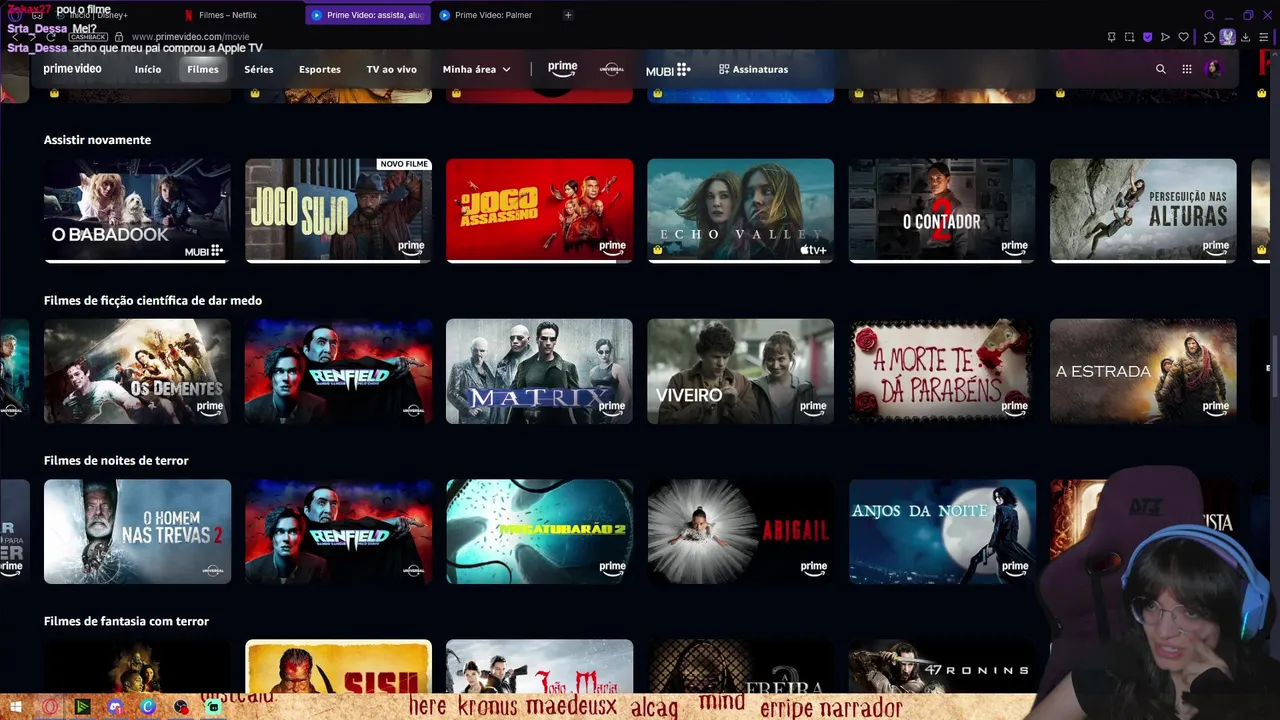Open Viveiro movie thumbnail
The width and height of the screenshot is (1280, 720).
coord(740,371)
